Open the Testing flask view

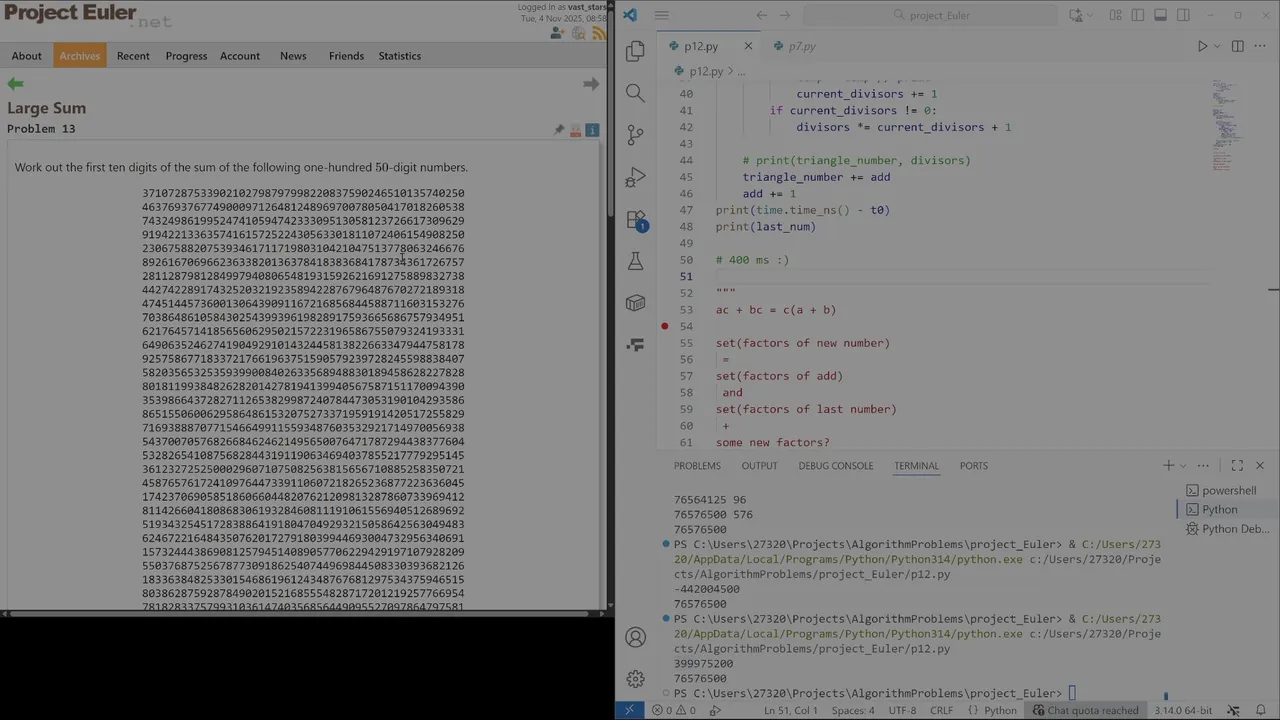point(635,261)
